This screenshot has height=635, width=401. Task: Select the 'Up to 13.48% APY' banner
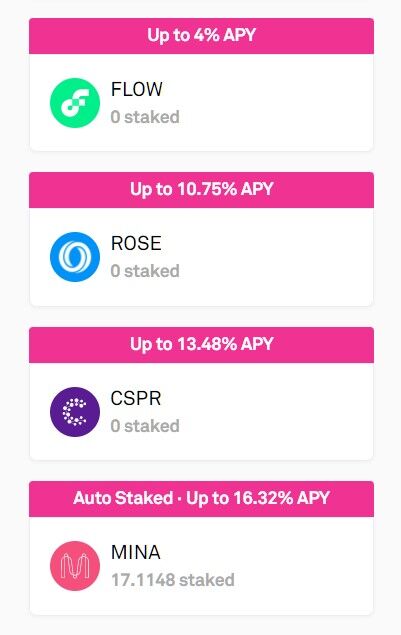click(201, 345)
